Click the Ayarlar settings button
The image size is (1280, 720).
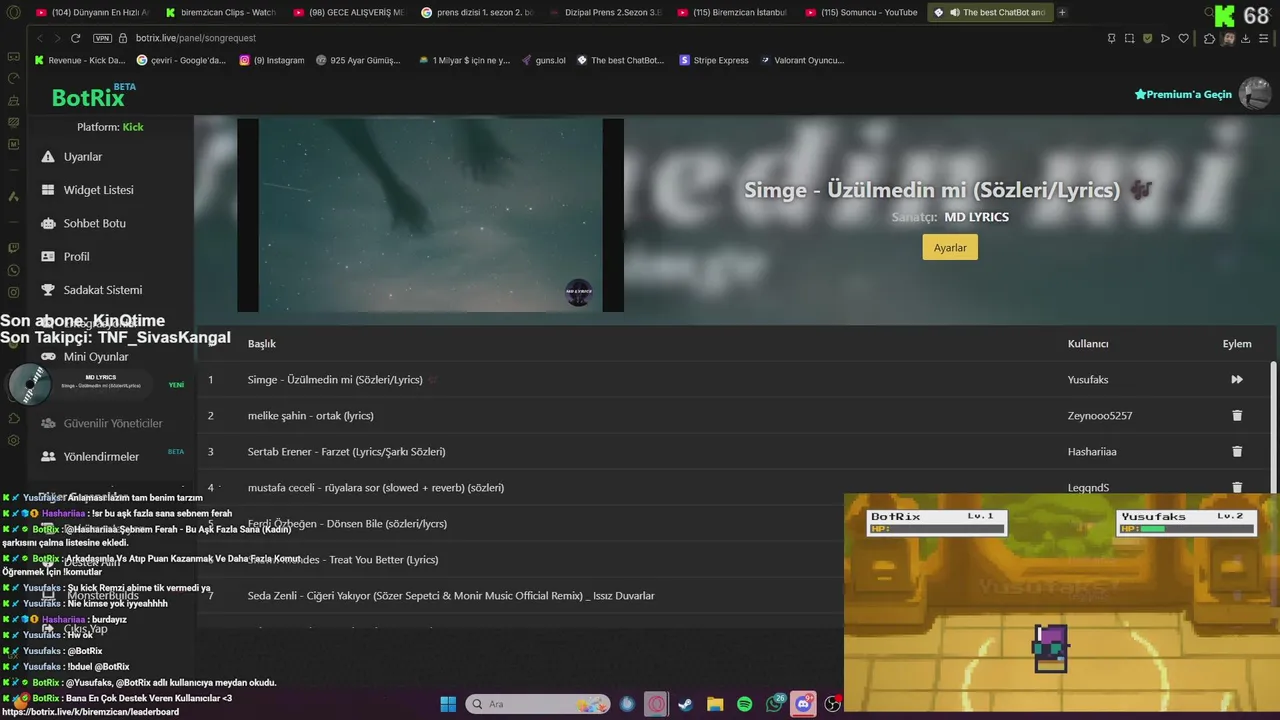click(x=950, y=247)
